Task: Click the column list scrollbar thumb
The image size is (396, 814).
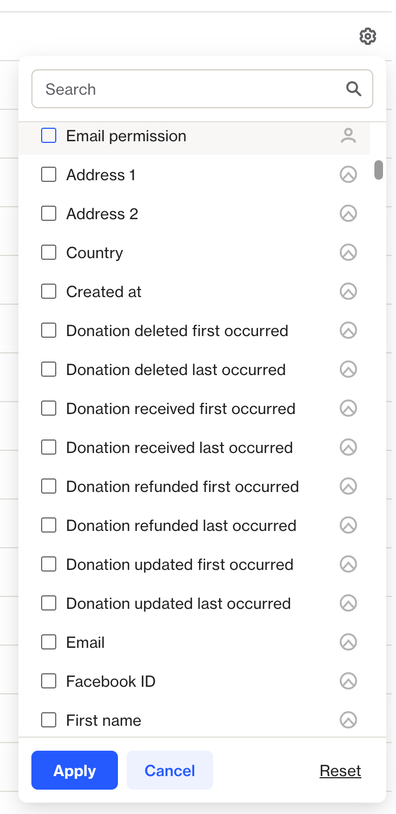Action: coord(379,170)
